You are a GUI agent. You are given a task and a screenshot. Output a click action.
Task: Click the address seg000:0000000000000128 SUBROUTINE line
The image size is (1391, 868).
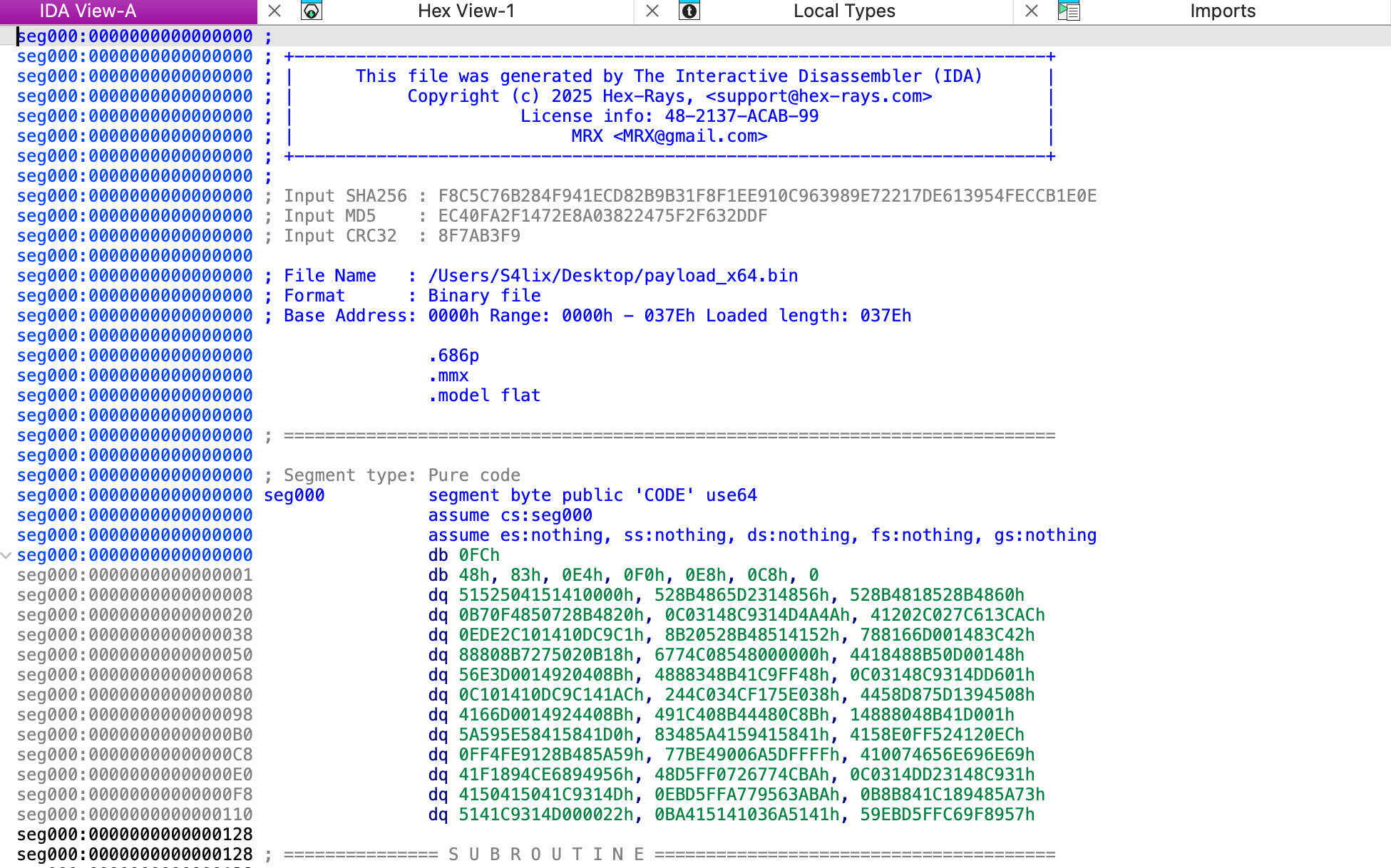134,854
